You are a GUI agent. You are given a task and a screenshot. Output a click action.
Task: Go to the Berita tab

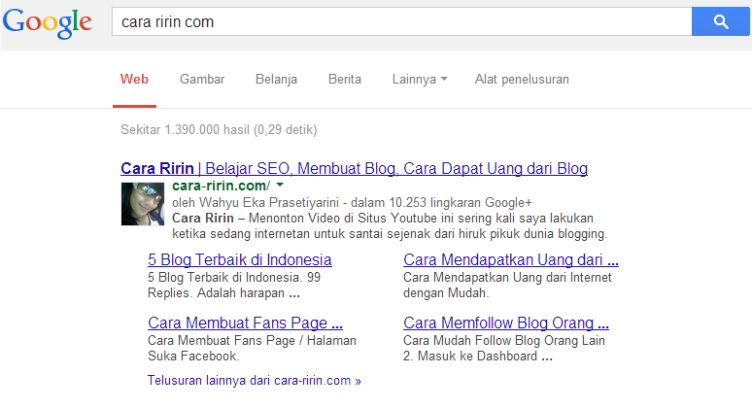coord(344,79)
